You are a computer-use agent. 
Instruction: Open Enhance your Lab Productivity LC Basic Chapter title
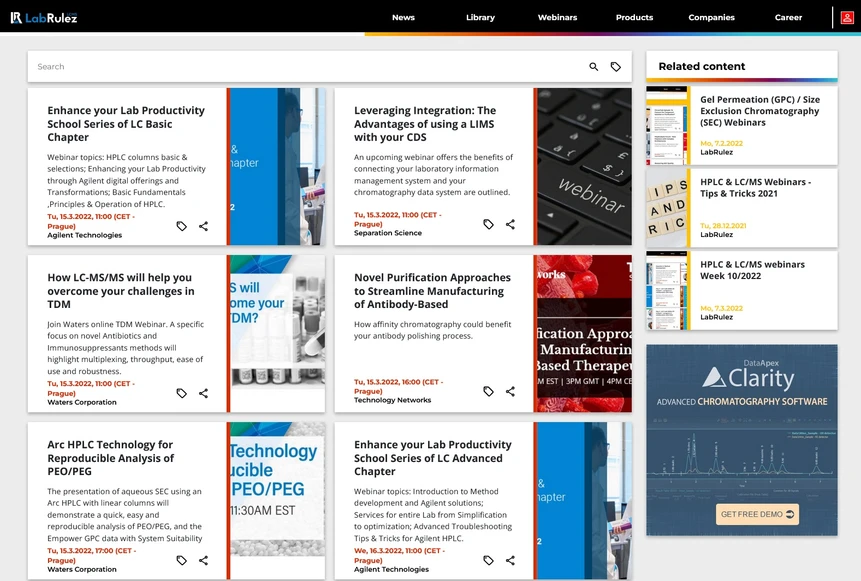click(126, 124)
